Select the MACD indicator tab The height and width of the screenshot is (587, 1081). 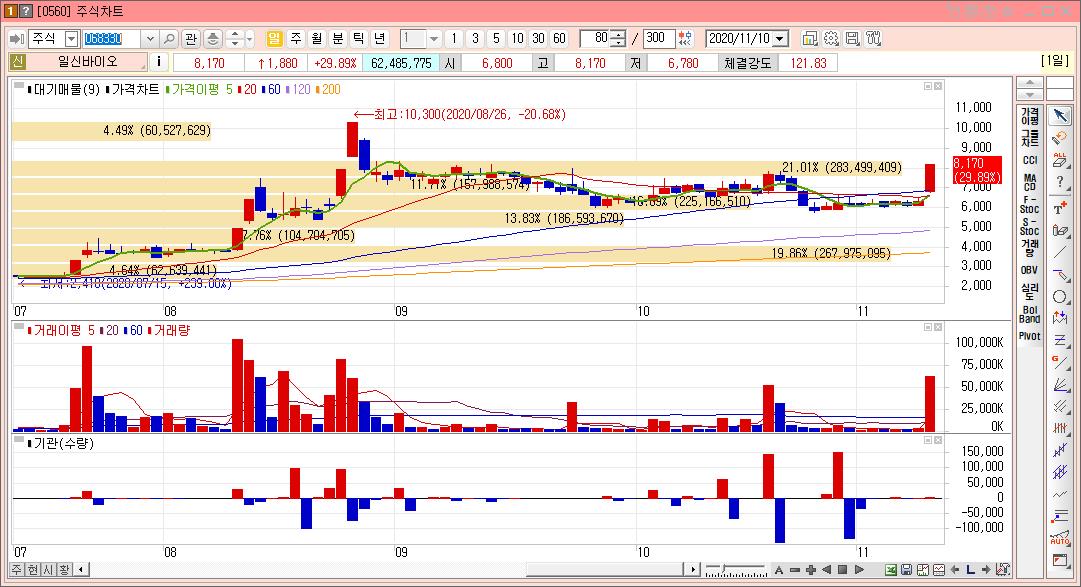coord(1029,182)
